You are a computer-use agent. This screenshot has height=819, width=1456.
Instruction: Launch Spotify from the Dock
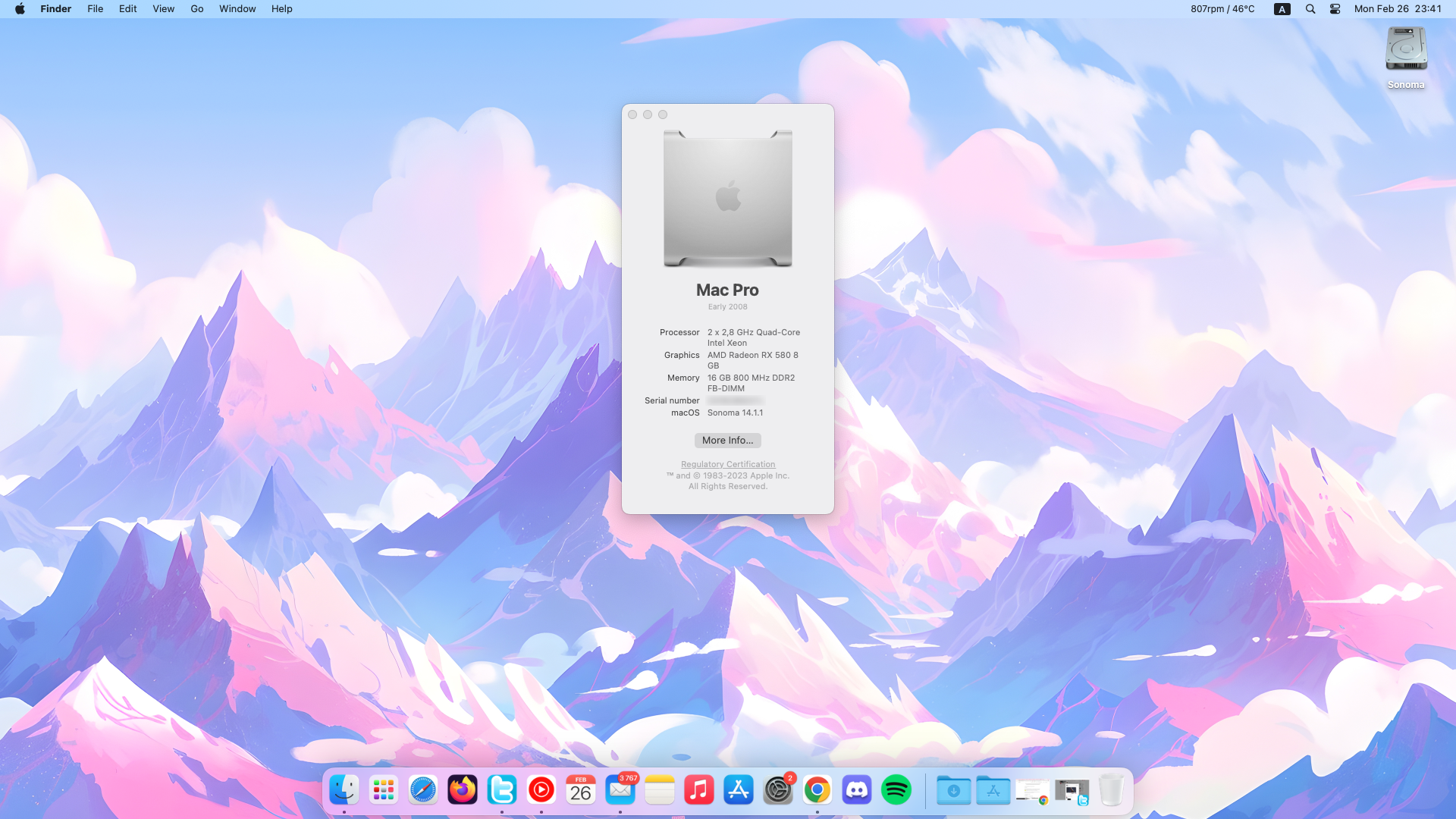(896, 790)
